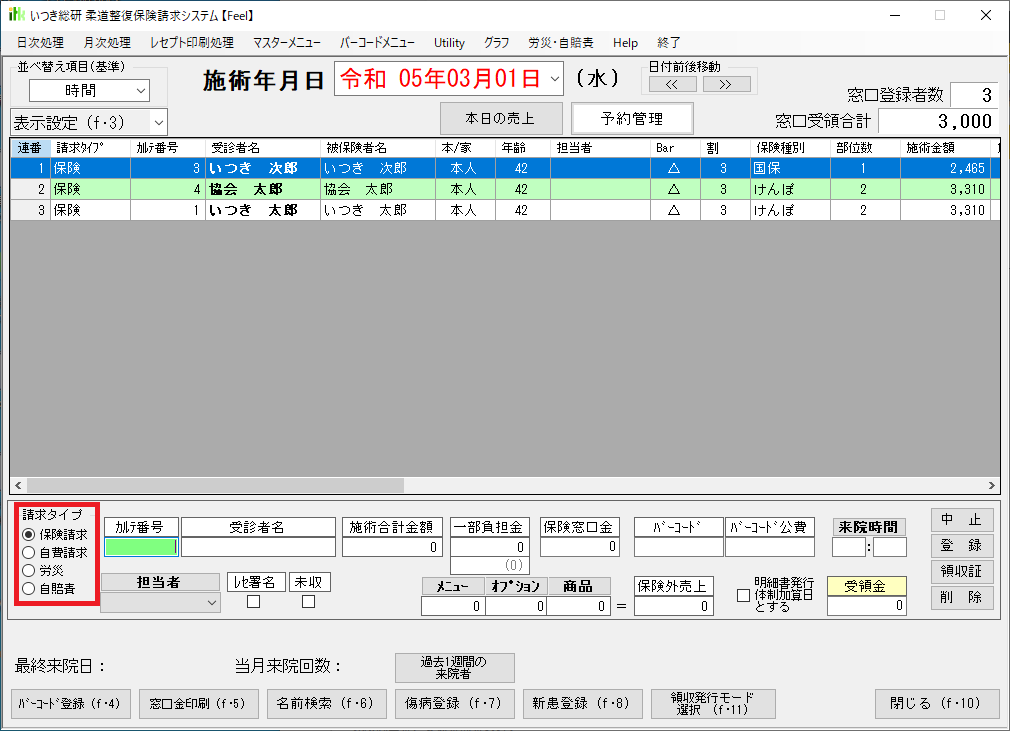The width and height of the screenshot is (1010, 731).
Task: Check the レセ署名 checkbox
Action: tap(253, 602)
